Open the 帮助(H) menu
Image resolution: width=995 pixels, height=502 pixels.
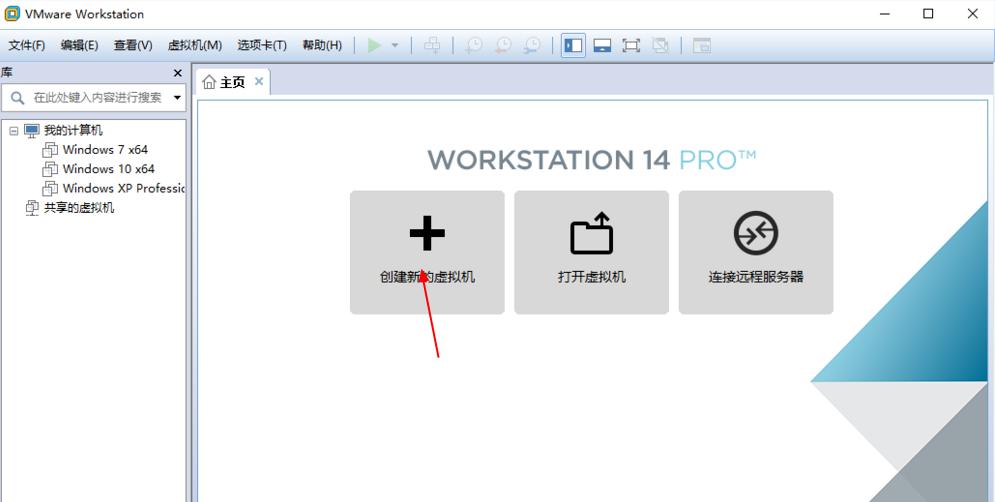pos(322,45)
